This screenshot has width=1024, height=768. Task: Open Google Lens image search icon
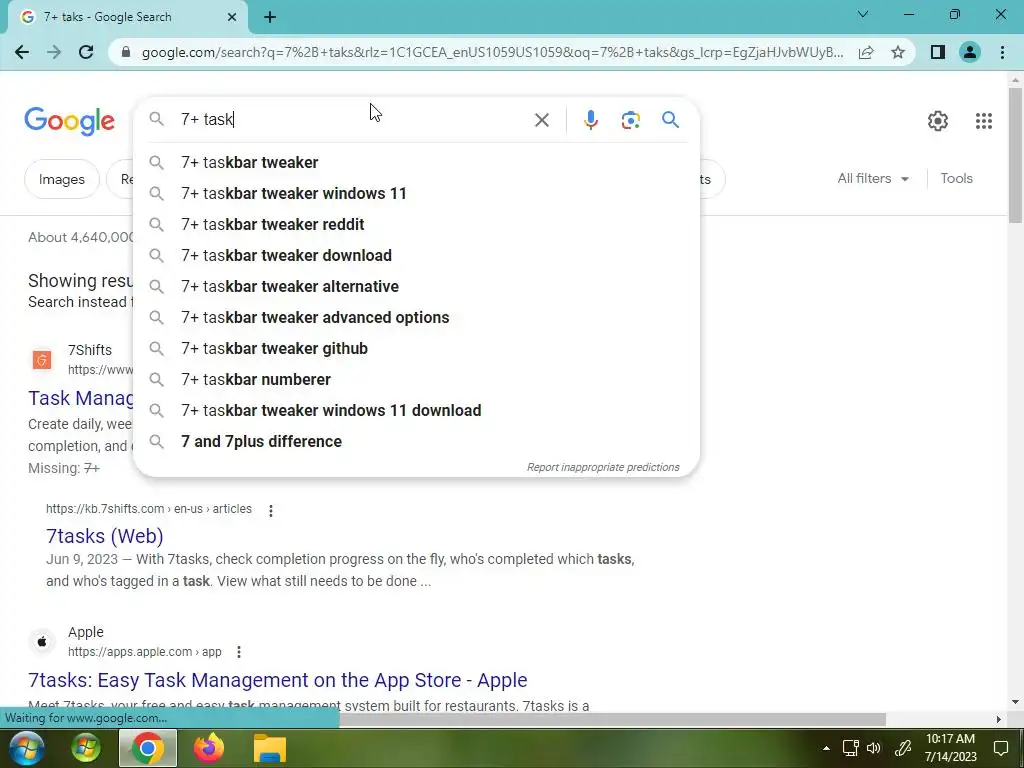(630, 120)
